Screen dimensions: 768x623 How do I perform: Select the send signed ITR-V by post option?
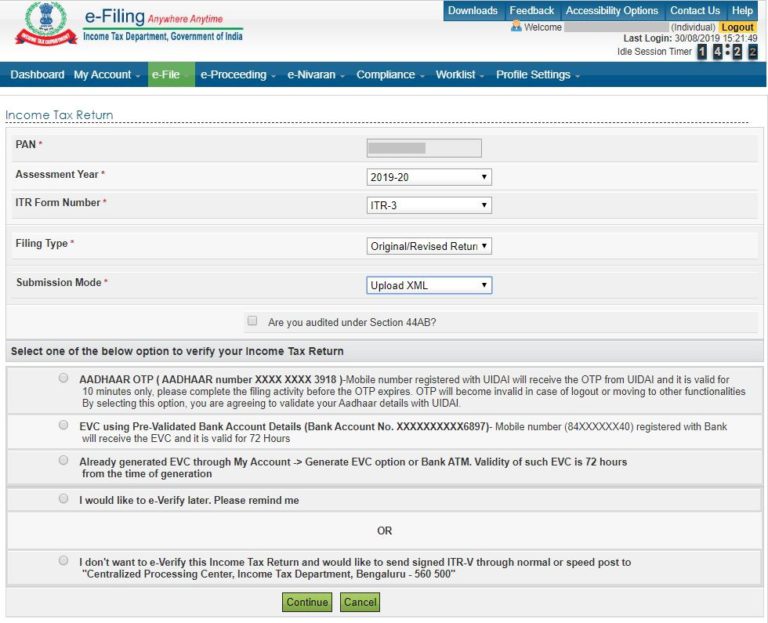(x=64, y=561)
